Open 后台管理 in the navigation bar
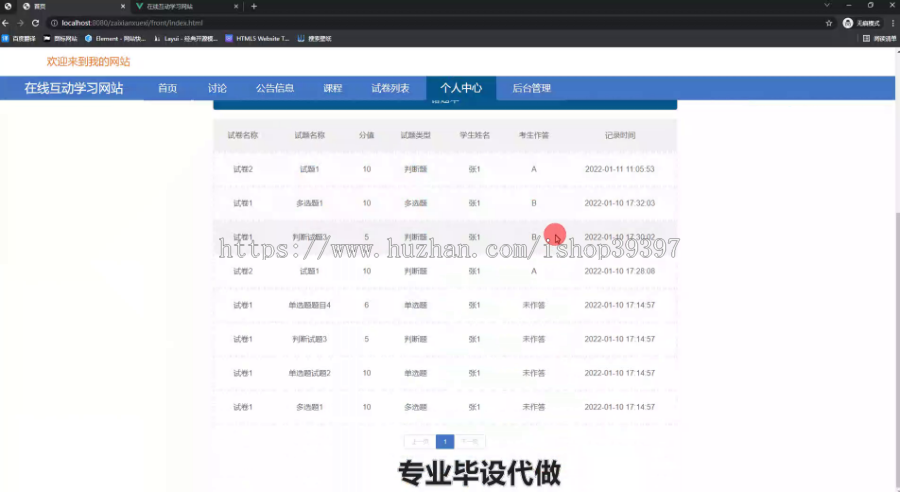900x492 pixels. point(532,88)
